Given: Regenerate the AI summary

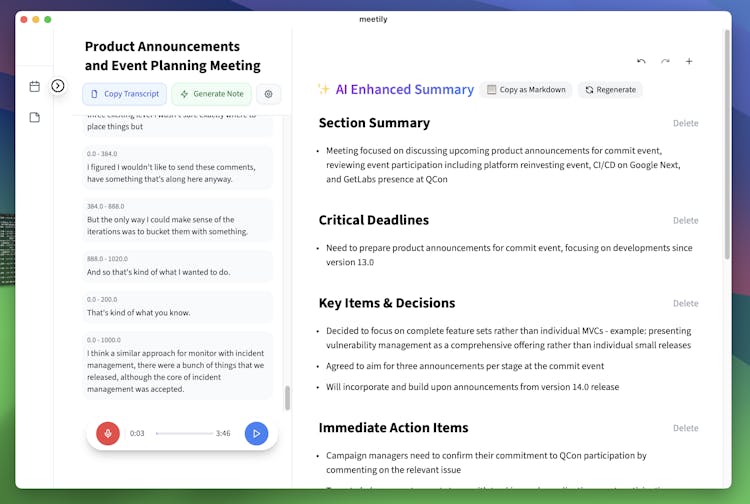Looking at the screenshot, I should [x=610, y=89].
